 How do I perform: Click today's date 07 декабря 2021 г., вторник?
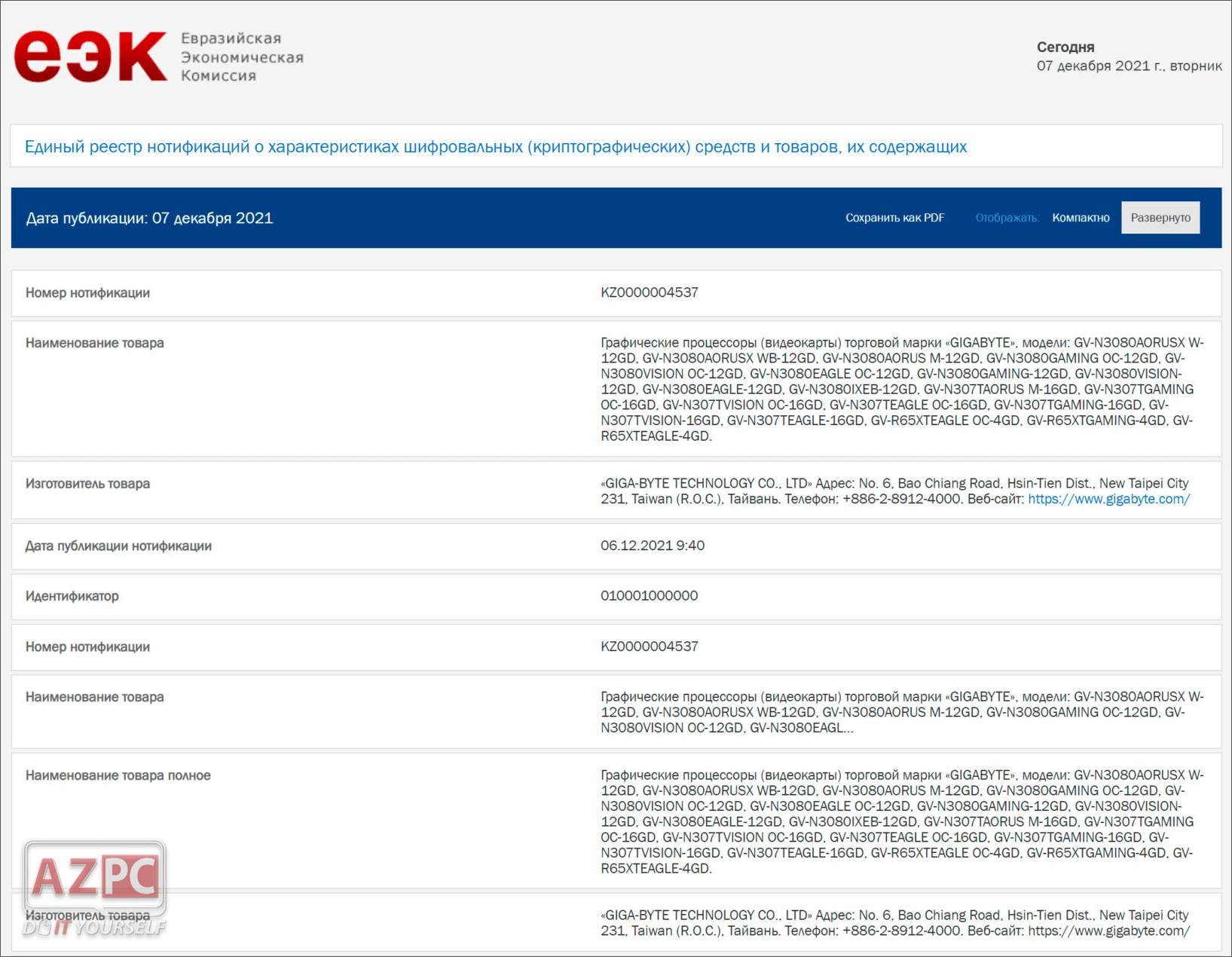[x=1129, y=66]
